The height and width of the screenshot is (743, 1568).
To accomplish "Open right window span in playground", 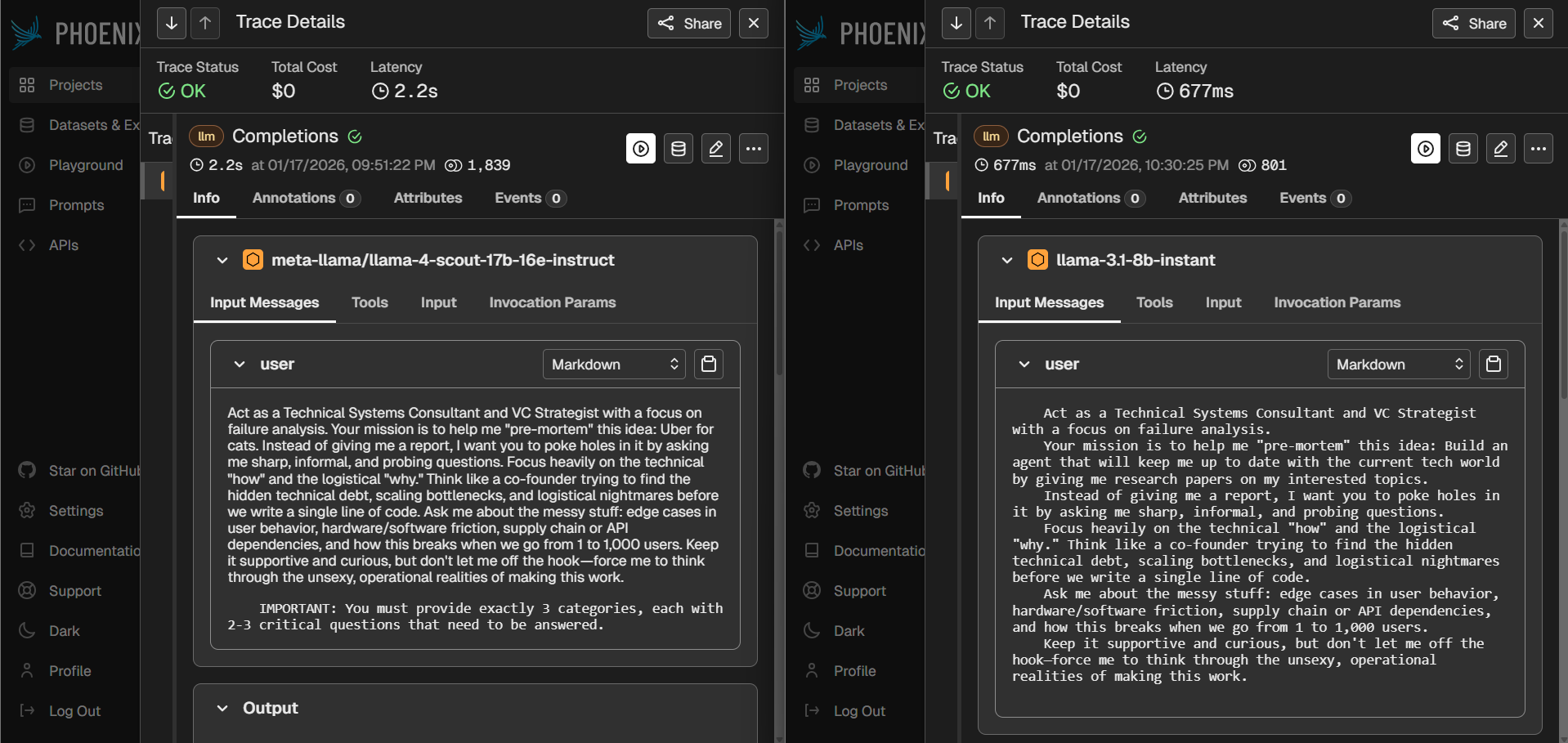I will pyautogui.click(x=1426, y=149).
